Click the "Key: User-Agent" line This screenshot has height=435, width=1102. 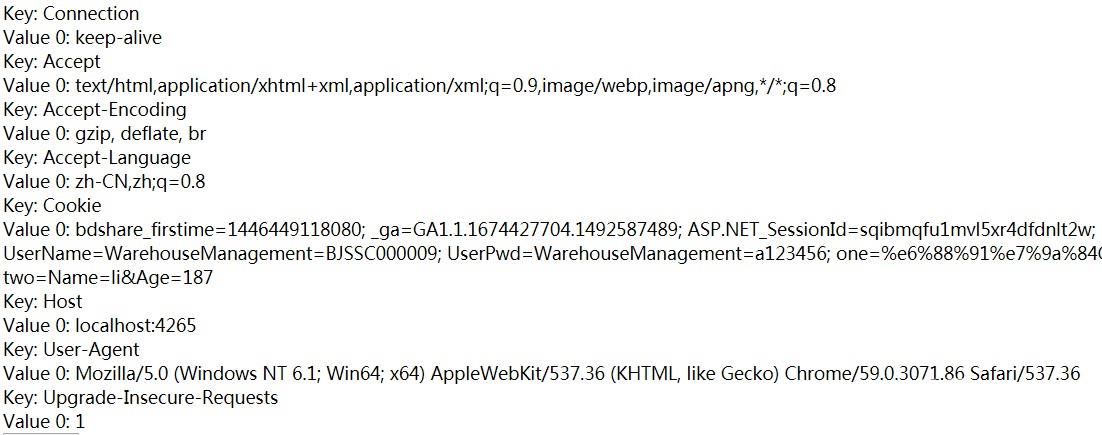pyautogui.click(x=71, y=350)
